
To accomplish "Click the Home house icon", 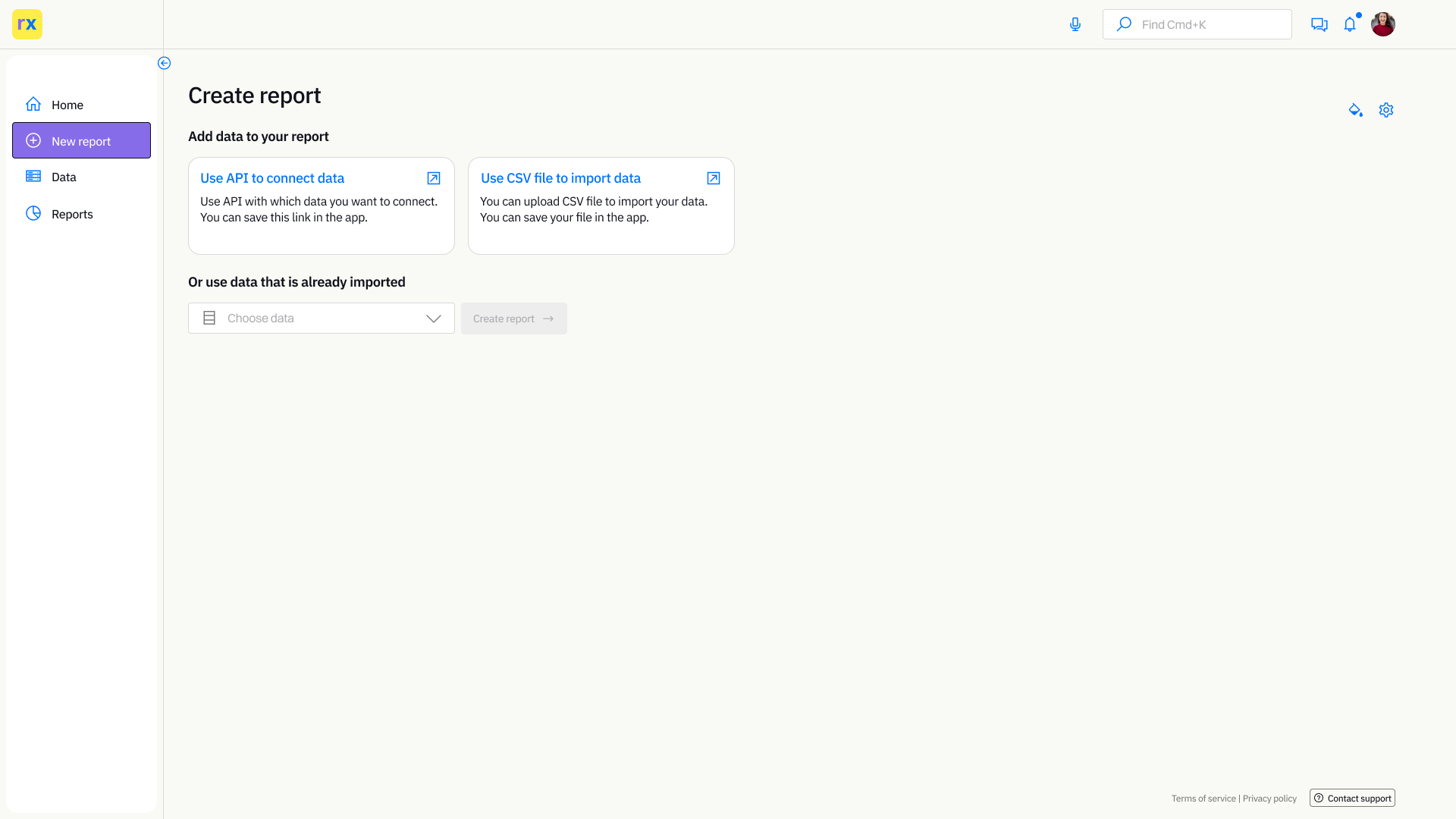I will pyautogui.click(x=33, y=104).
